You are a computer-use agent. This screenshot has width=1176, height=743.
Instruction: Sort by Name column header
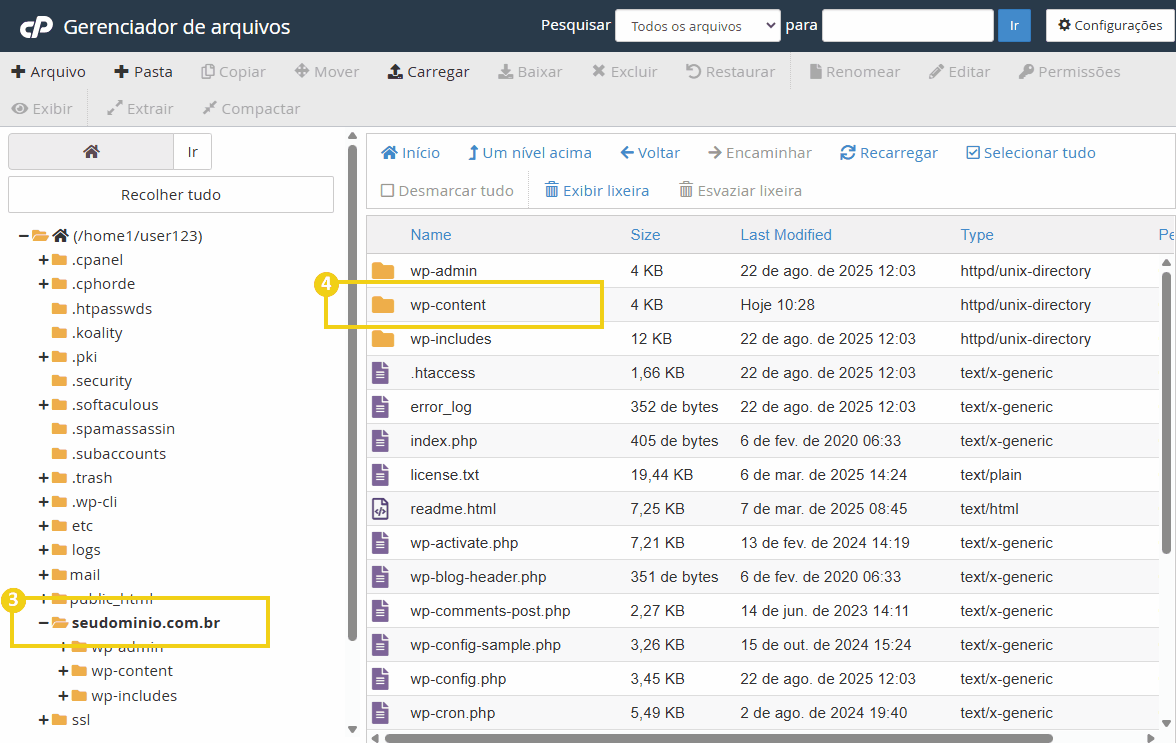coord(430,235)
